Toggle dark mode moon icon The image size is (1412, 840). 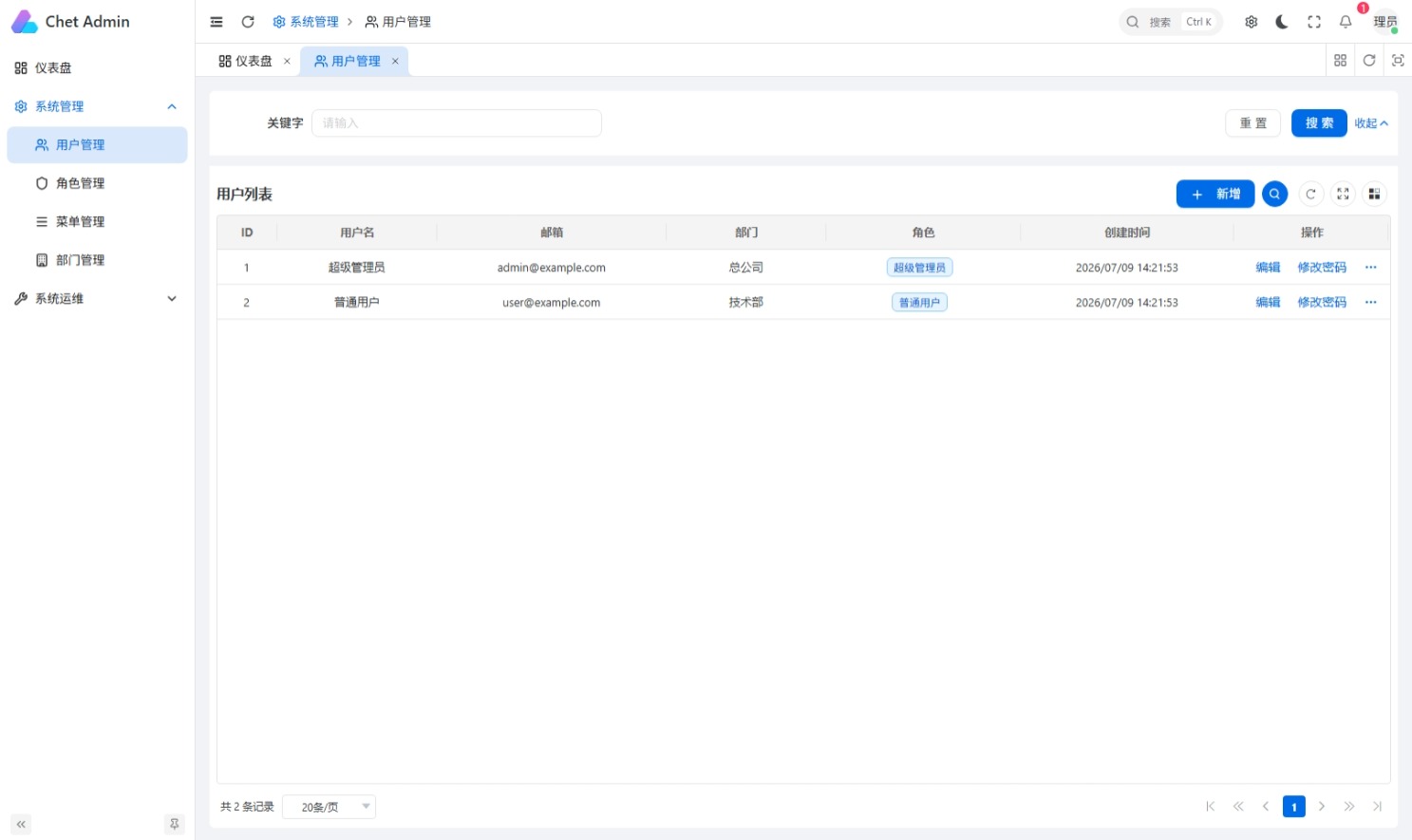coord(1282,22)
